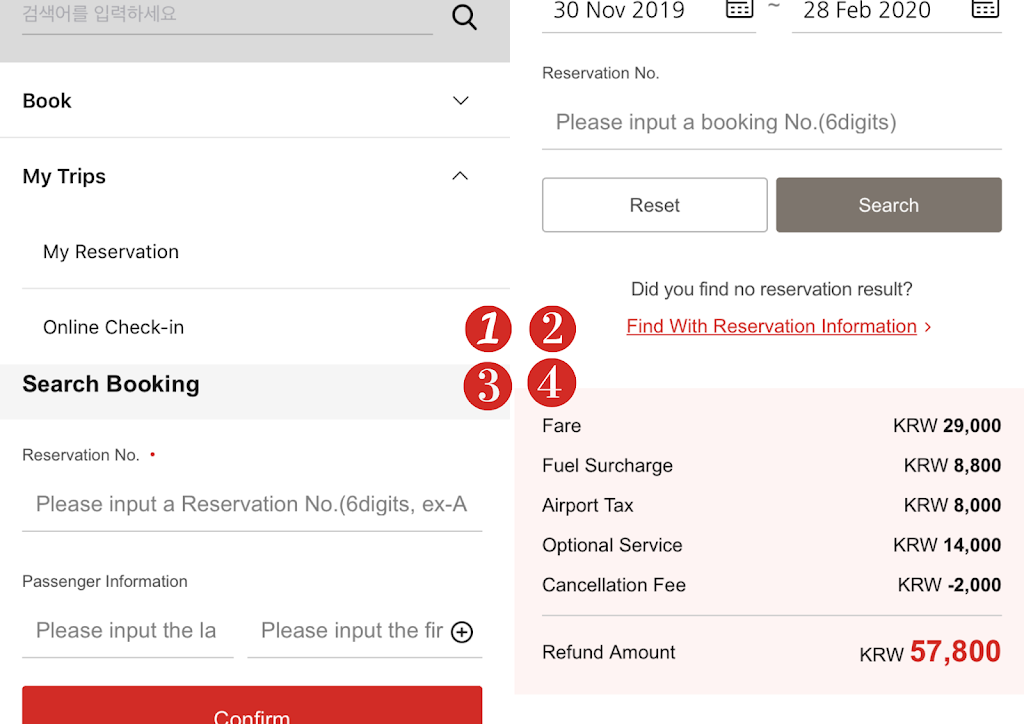
Task: Click the red number 4 badge
Action: click(551, 384)
